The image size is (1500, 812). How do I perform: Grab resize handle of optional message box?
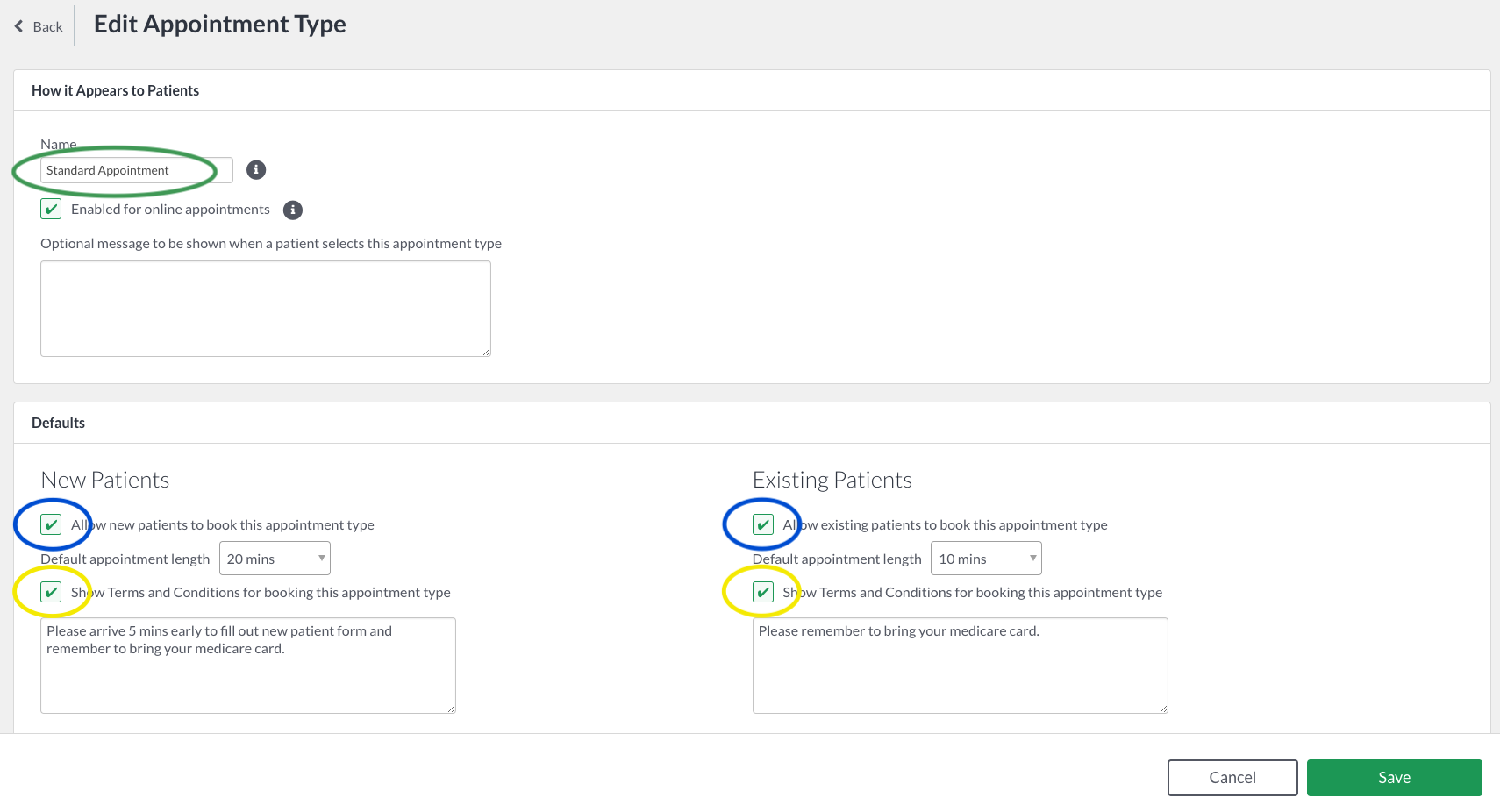(486, 352)
